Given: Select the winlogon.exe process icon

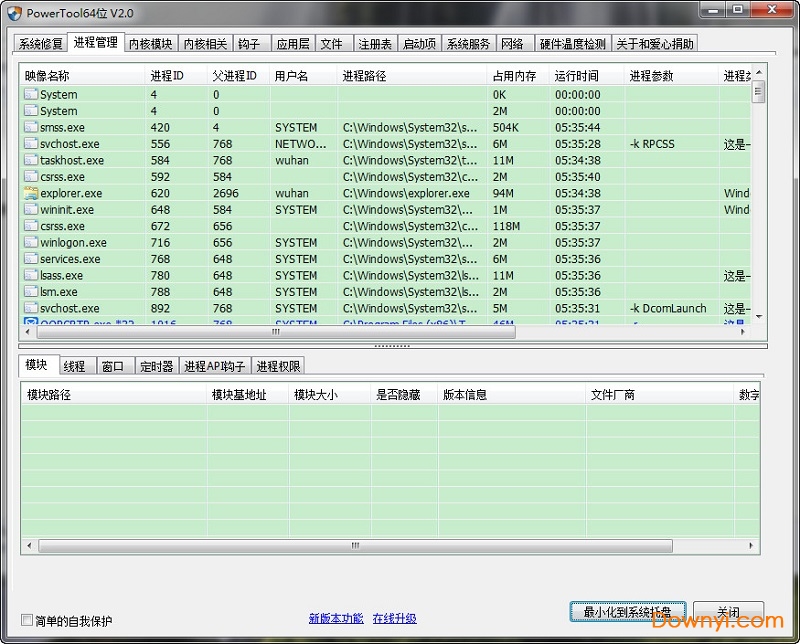Looking at the screenshot, I should (30, 242).
